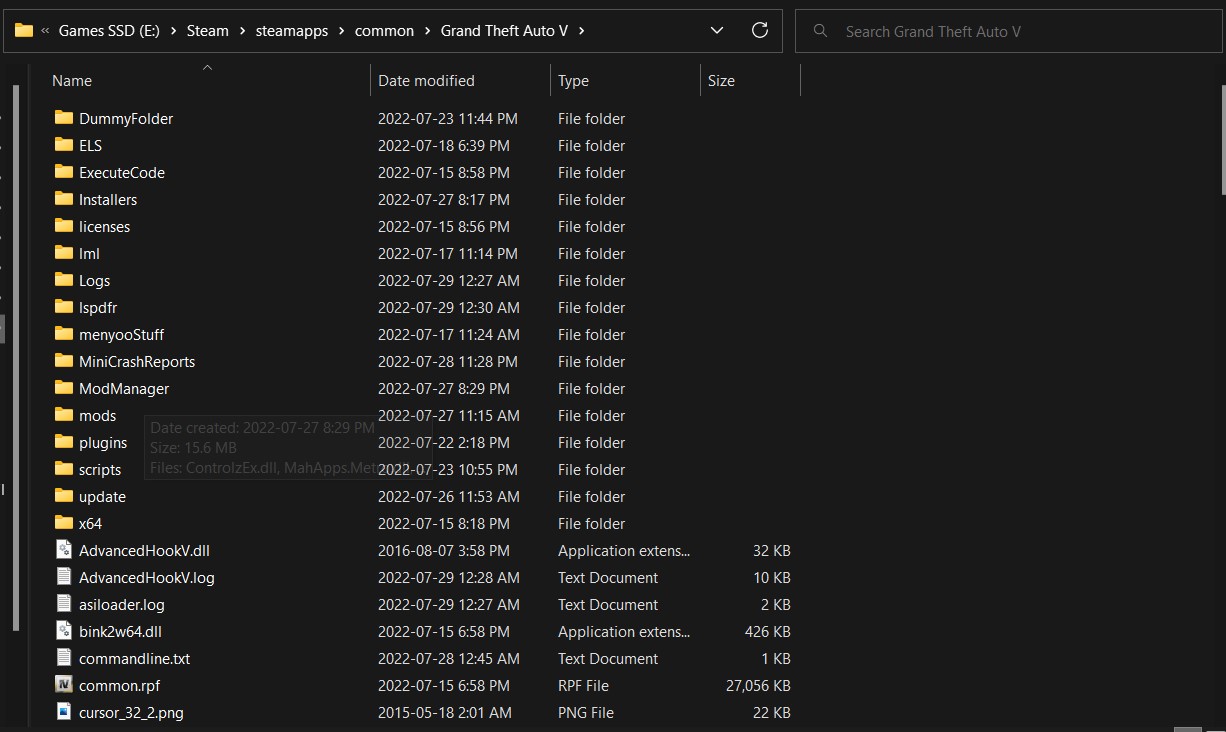Click the AdvancedHookV.dll file icon
The width and height of the screenshot is (1226, 732).
[x=64, y=550]
